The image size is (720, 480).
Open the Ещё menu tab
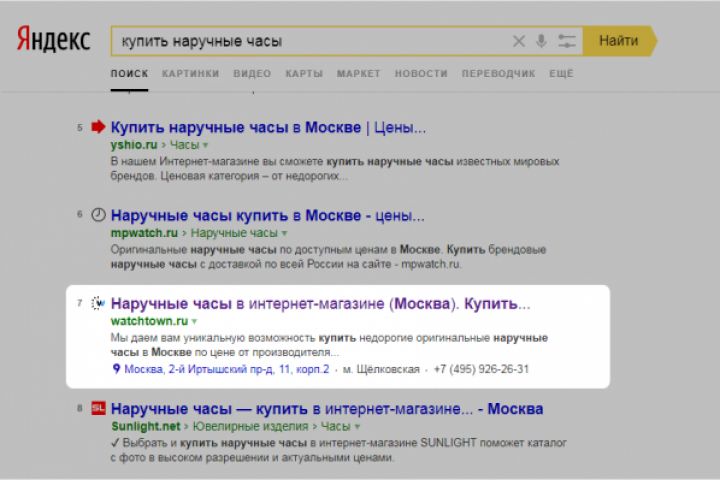[x=561, y=73]
